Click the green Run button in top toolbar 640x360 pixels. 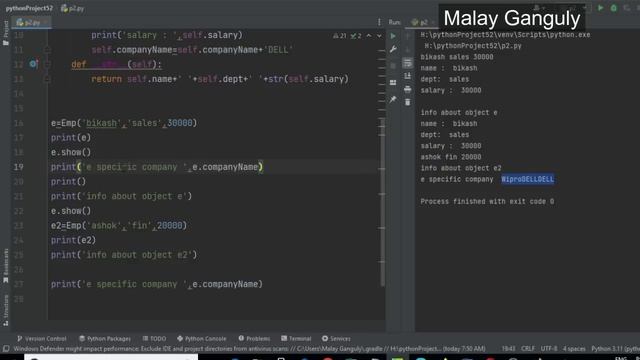[600, 8]
